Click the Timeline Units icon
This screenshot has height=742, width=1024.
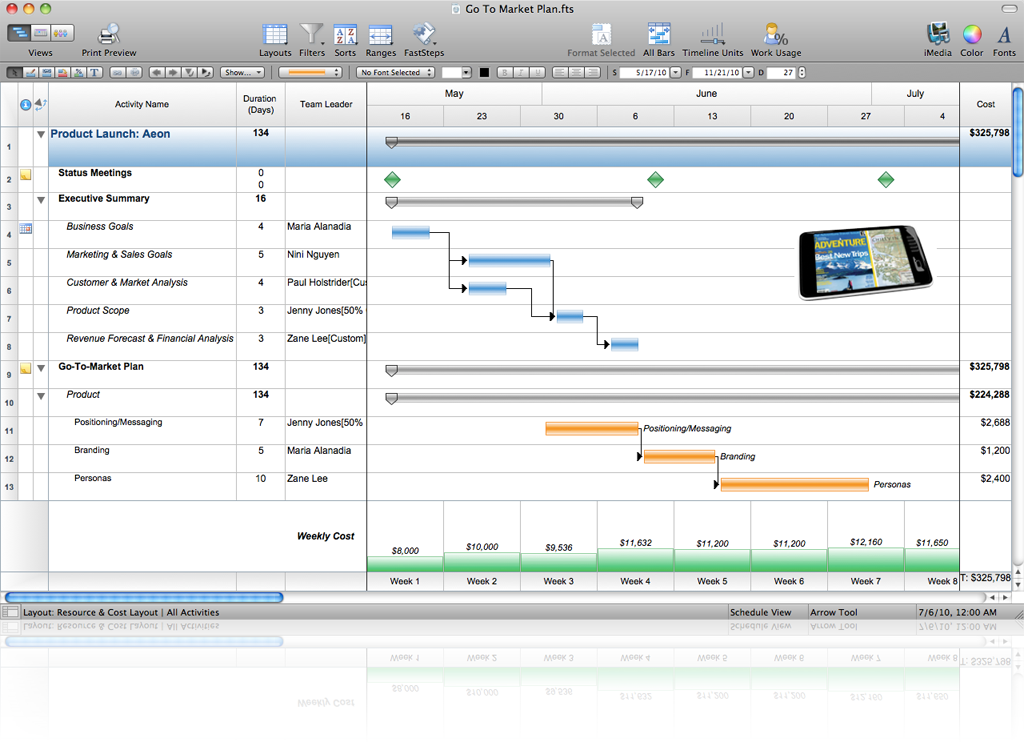pos(712,37)
